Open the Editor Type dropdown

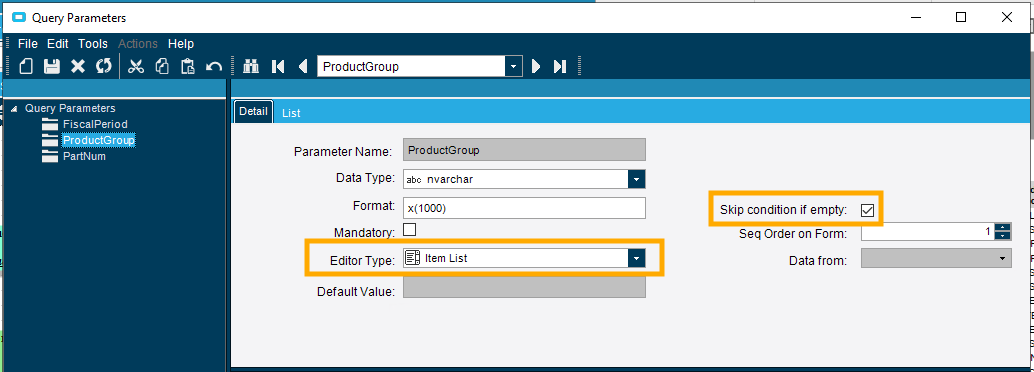point(636,259)
